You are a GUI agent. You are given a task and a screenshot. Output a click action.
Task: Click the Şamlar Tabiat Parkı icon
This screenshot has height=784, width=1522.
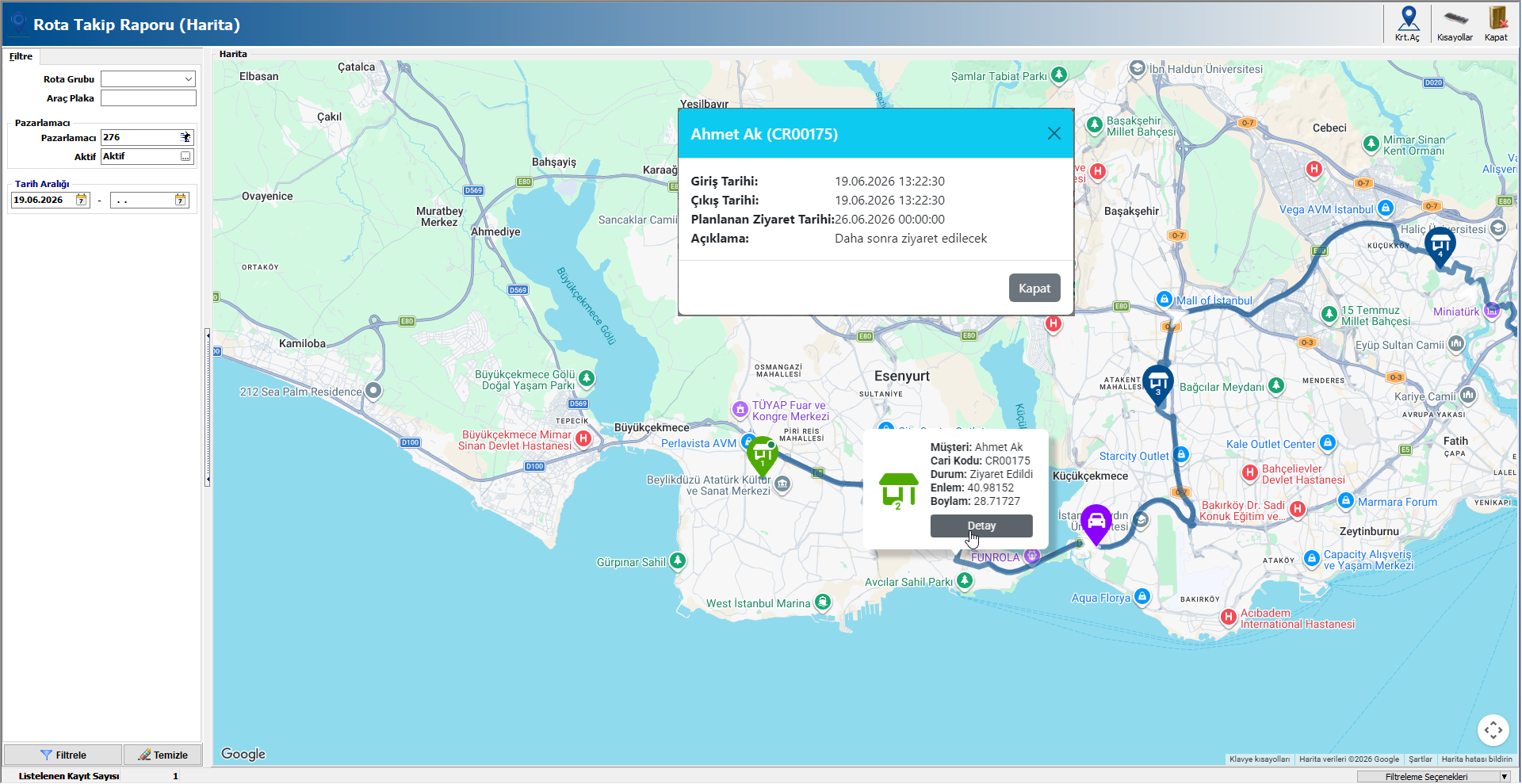pos(1059,75)
